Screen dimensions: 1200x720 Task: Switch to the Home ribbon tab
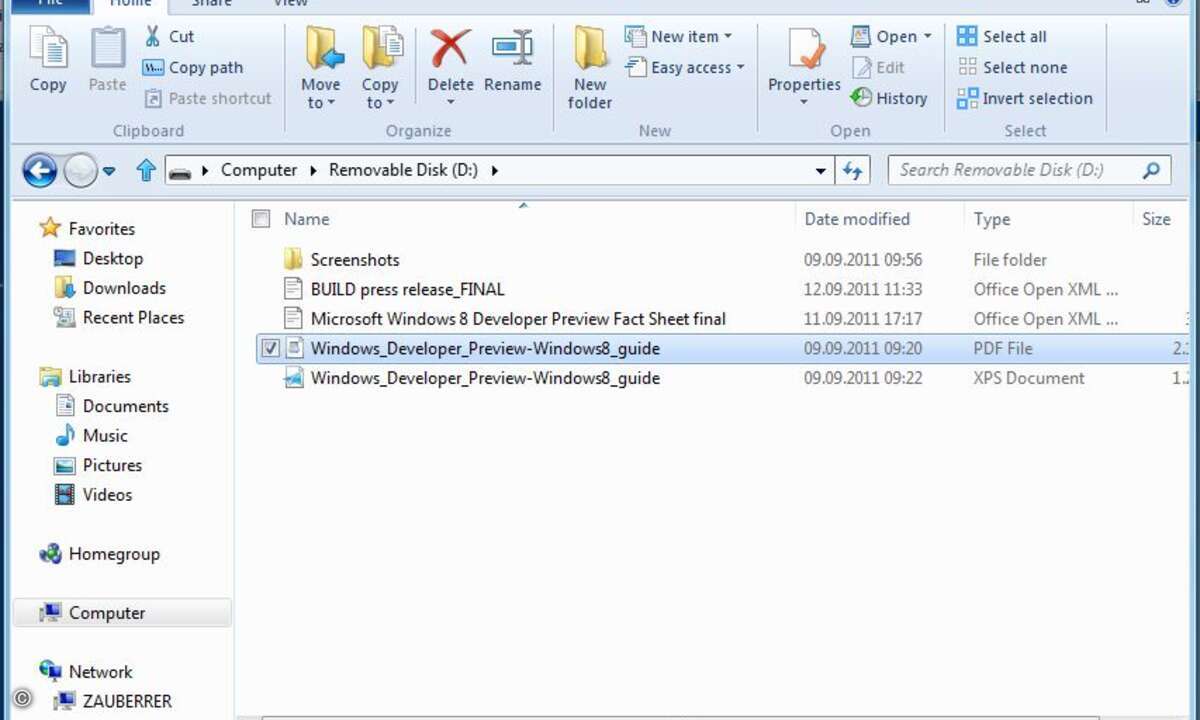130,5
